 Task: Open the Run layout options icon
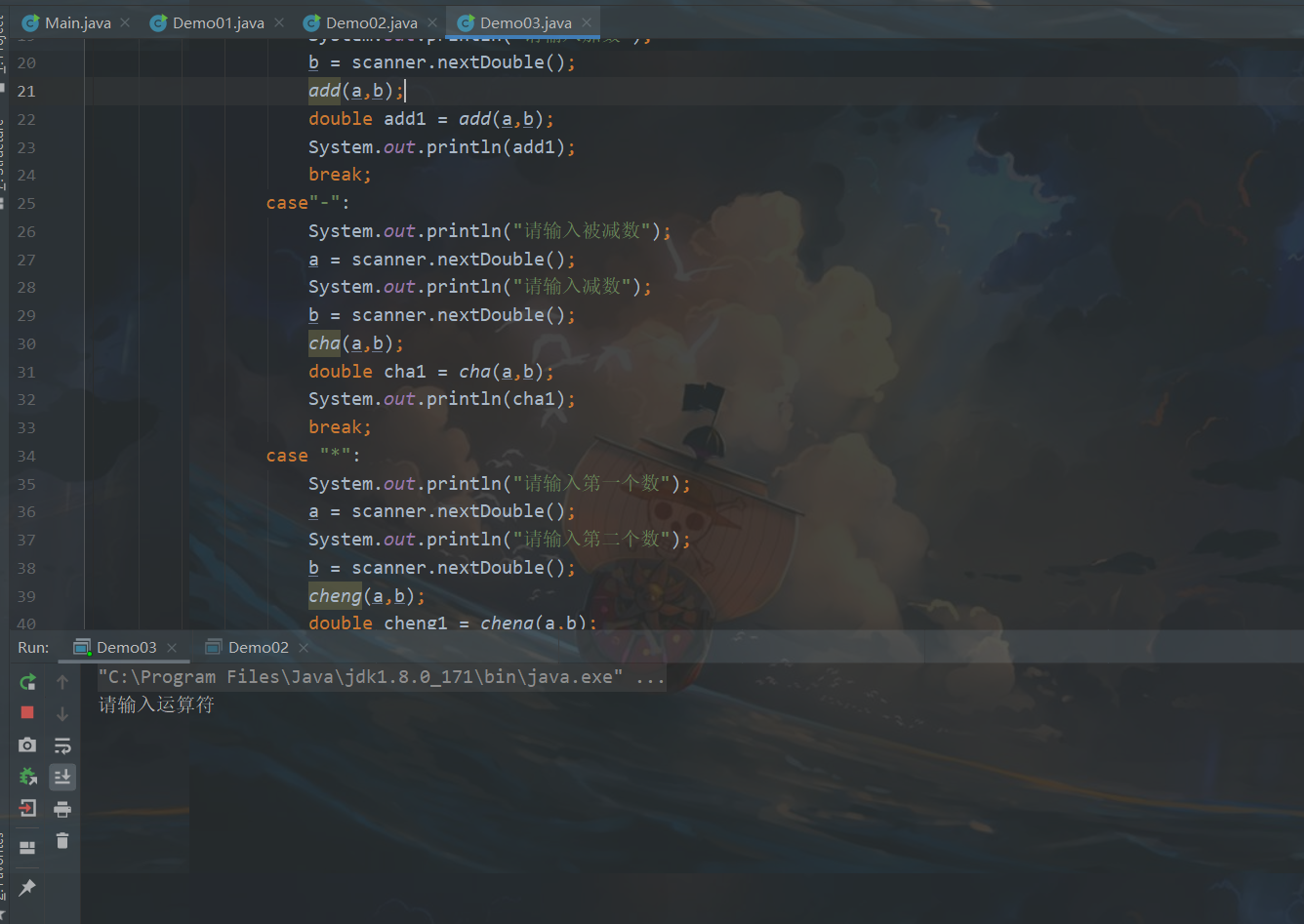(27, 847)
